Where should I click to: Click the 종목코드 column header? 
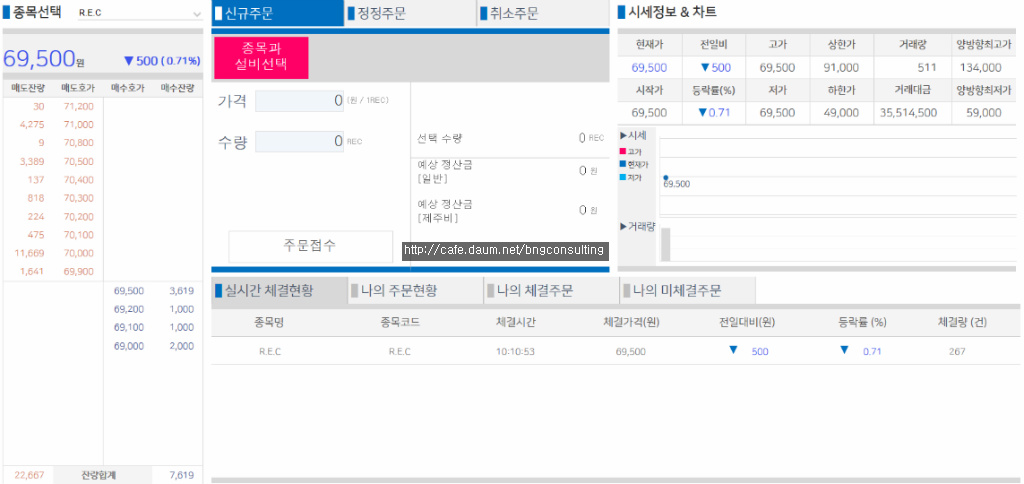point(400,322)
